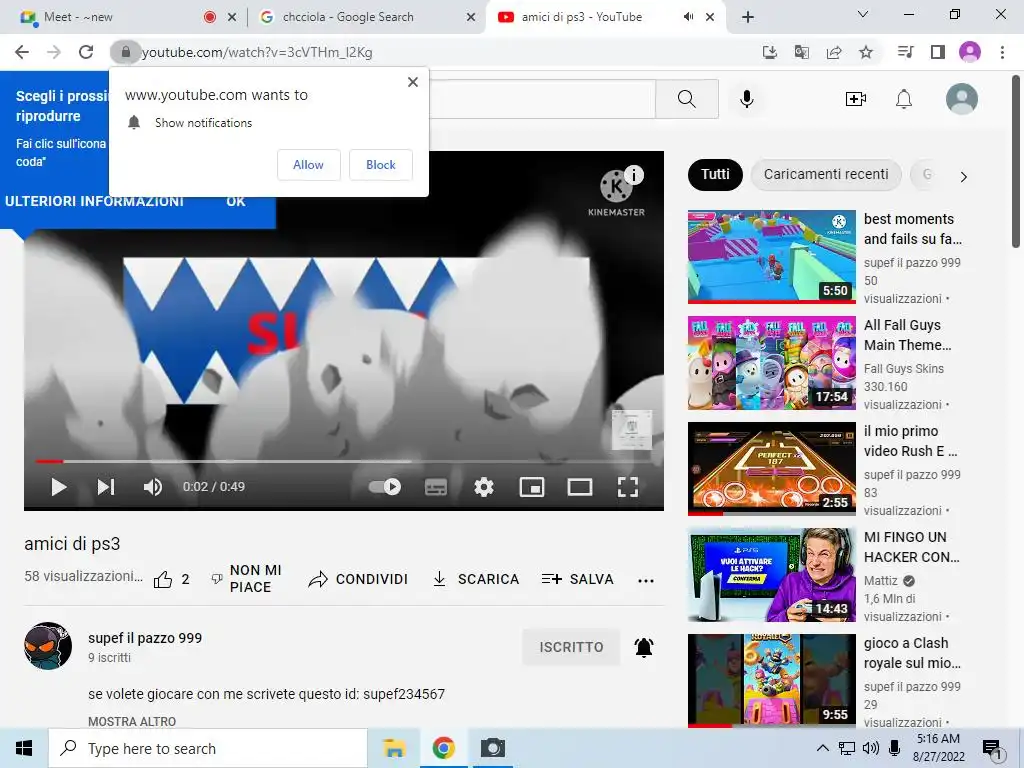The image size is (1024, 768).
Task: Like the video with thumbs up
Action: 163,579
